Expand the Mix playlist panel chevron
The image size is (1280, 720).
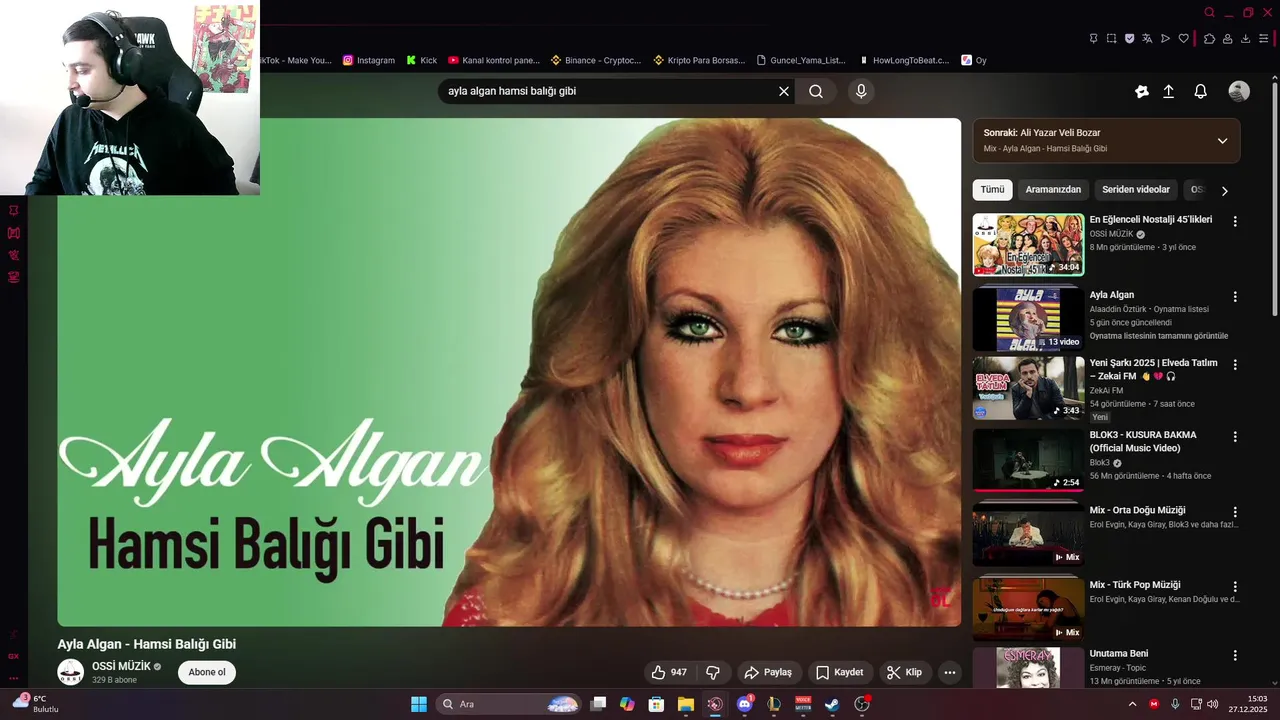1222,141
